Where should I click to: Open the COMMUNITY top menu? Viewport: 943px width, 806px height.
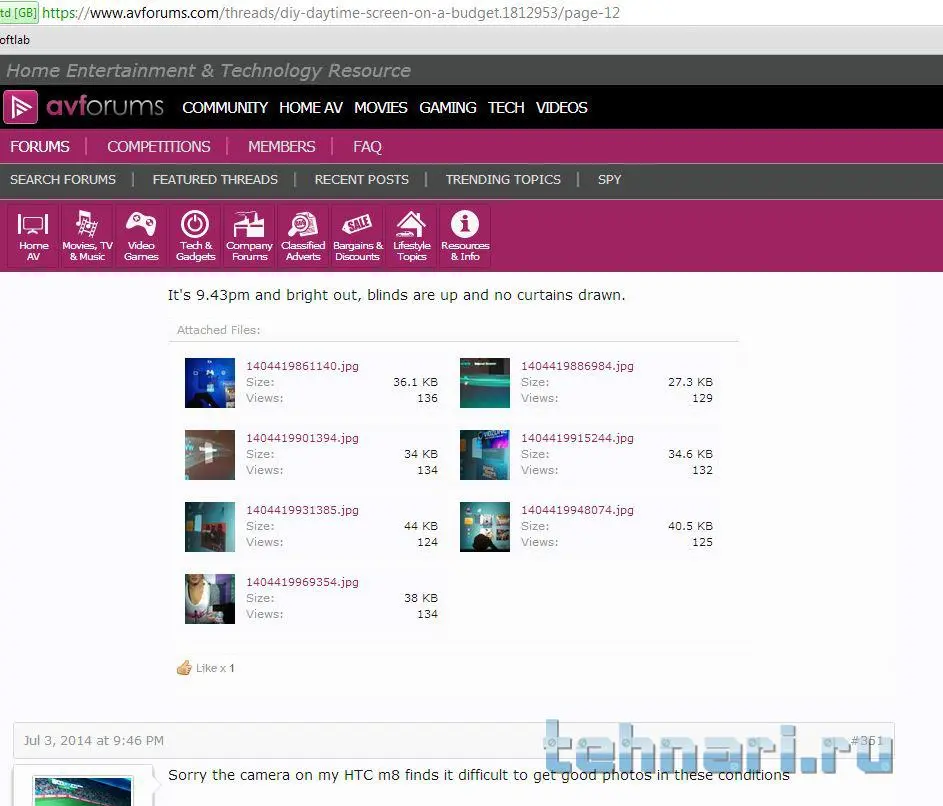point(225,108)
